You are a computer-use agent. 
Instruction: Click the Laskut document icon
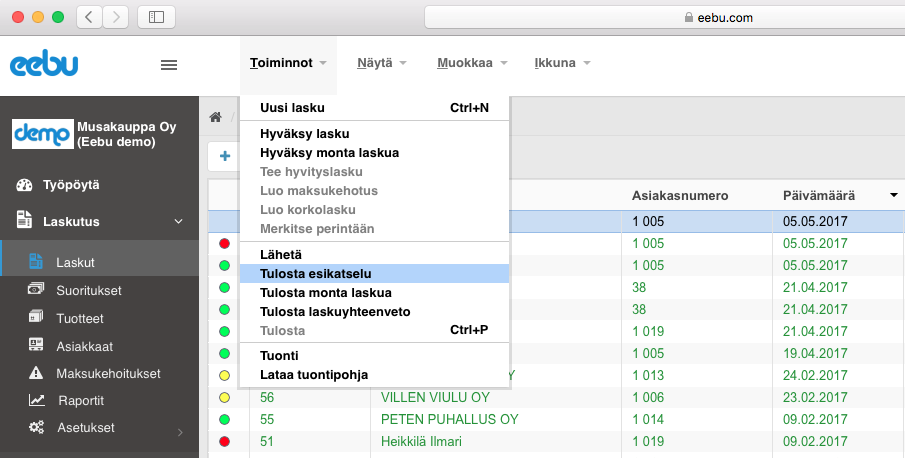pos(36,261)
